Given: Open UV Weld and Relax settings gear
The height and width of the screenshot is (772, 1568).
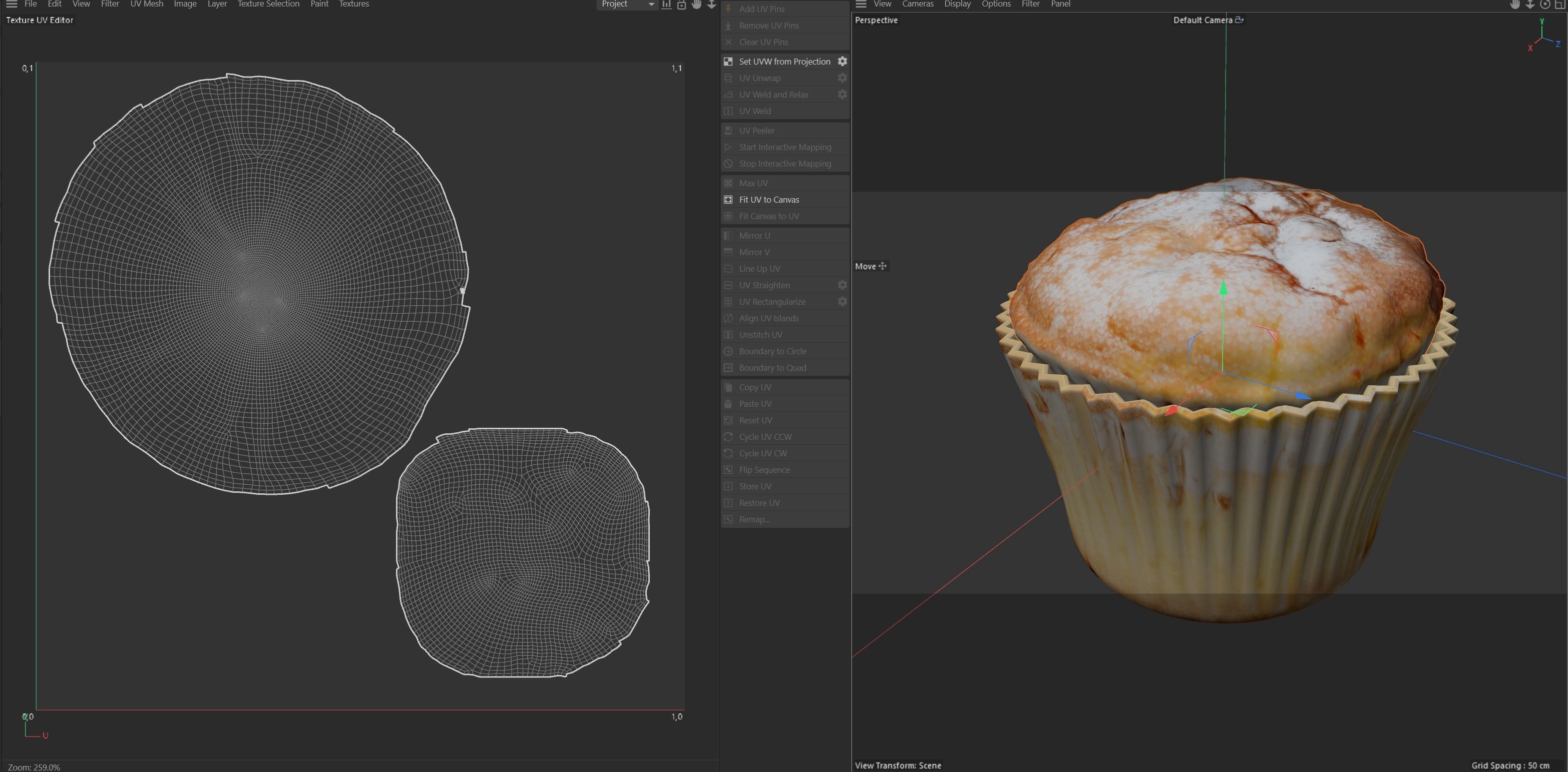Looking at the screenshot, I should click(x=843, y=94).
